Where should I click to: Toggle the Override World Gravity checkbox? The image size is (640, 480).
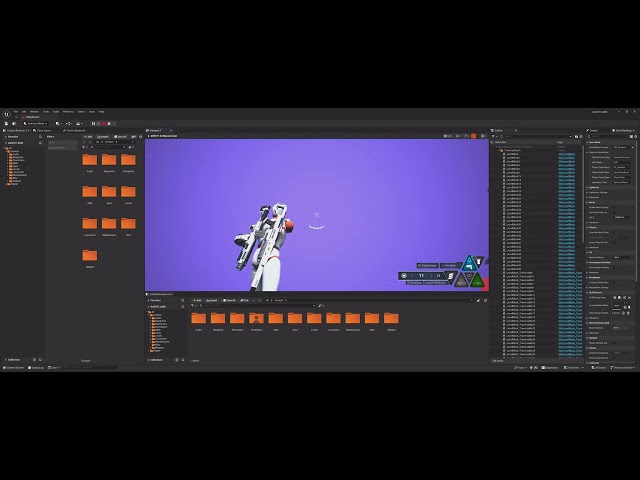(x=613, y=233)
